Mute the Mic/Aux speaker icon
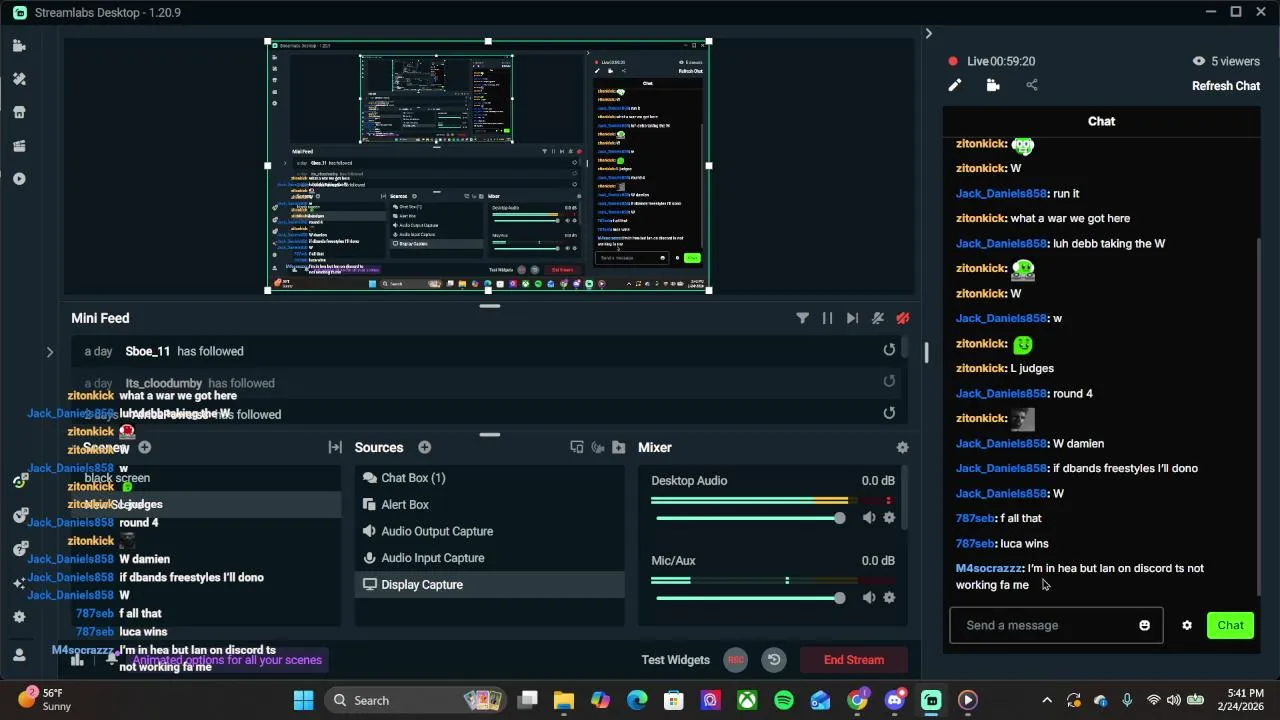 coord(868,598)
